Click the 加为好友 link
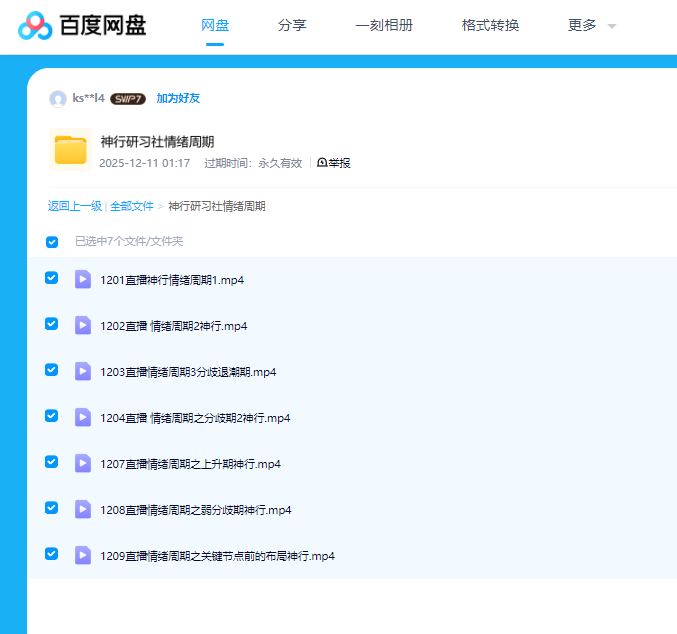 178,98
